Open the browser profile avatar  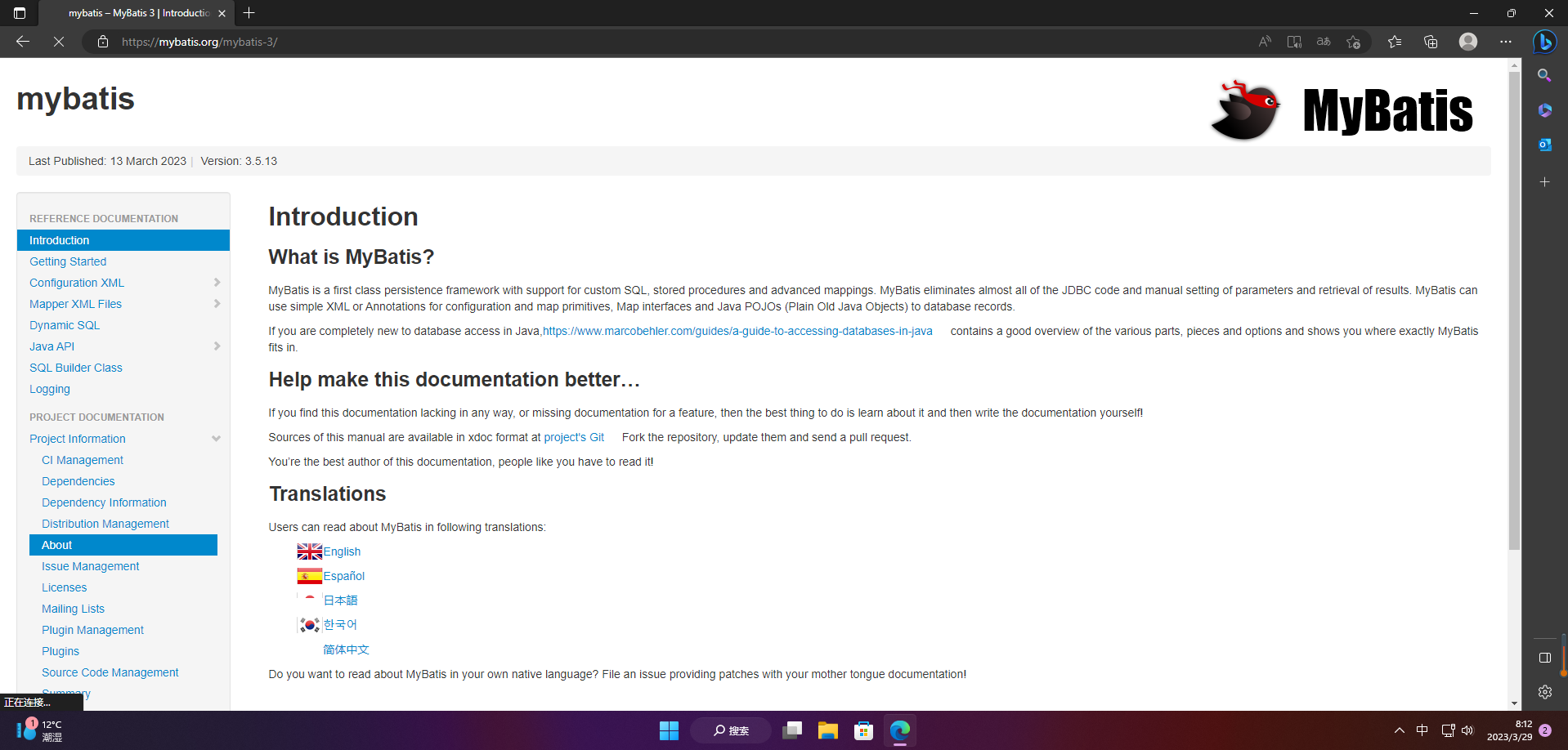tap(1468, 42)
